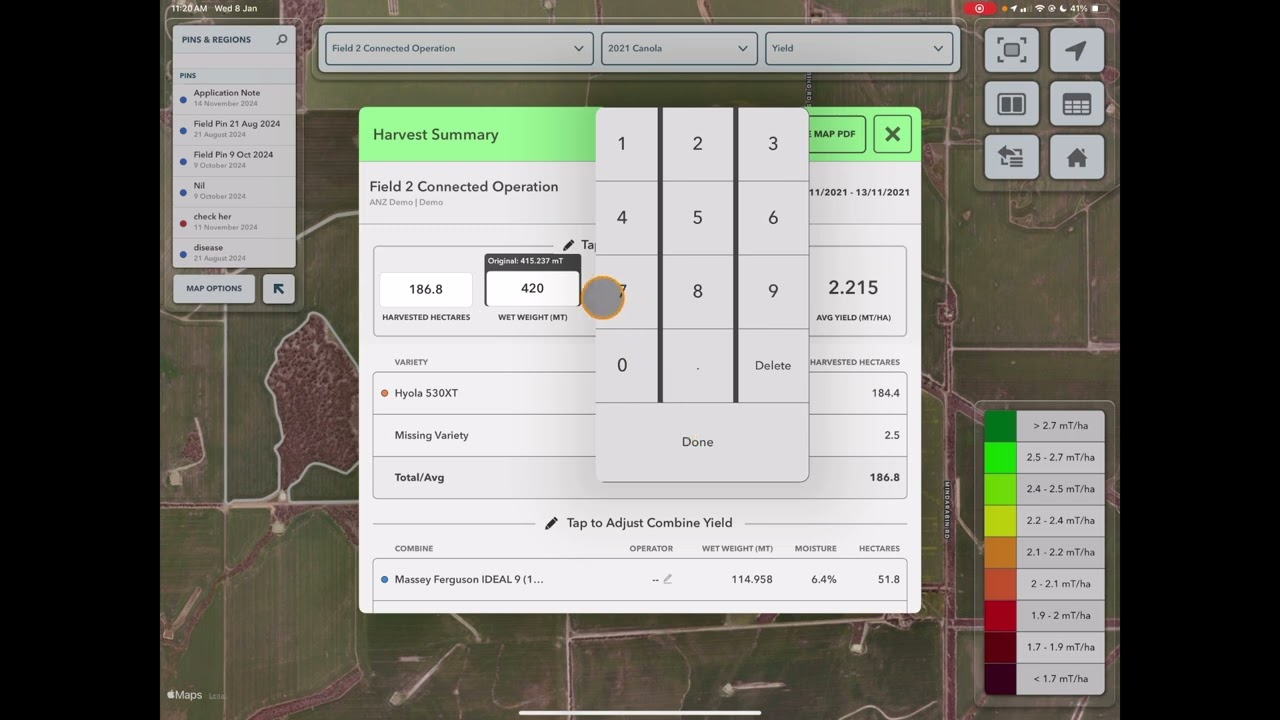Tap the 2.1 - 2.2 mT/ha legend swatch

pos(1000,552)
